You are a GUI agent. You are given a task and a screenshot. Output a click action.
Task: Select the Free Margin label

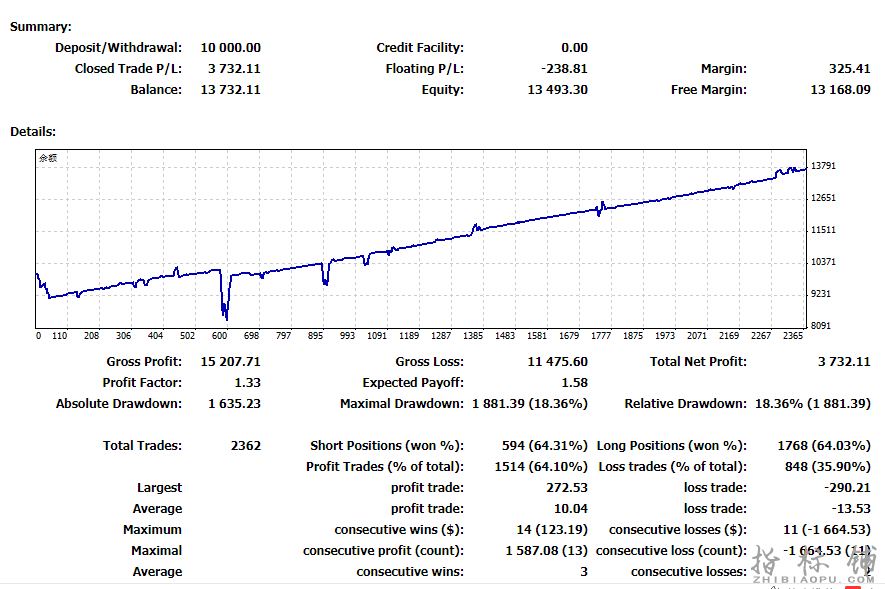[x=708, y=89]
